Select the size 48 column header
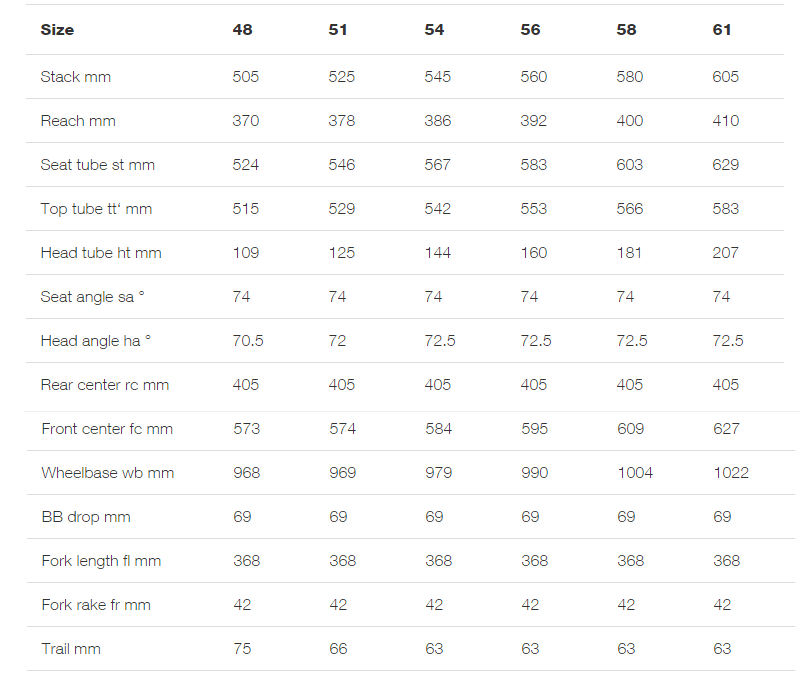 242,30
